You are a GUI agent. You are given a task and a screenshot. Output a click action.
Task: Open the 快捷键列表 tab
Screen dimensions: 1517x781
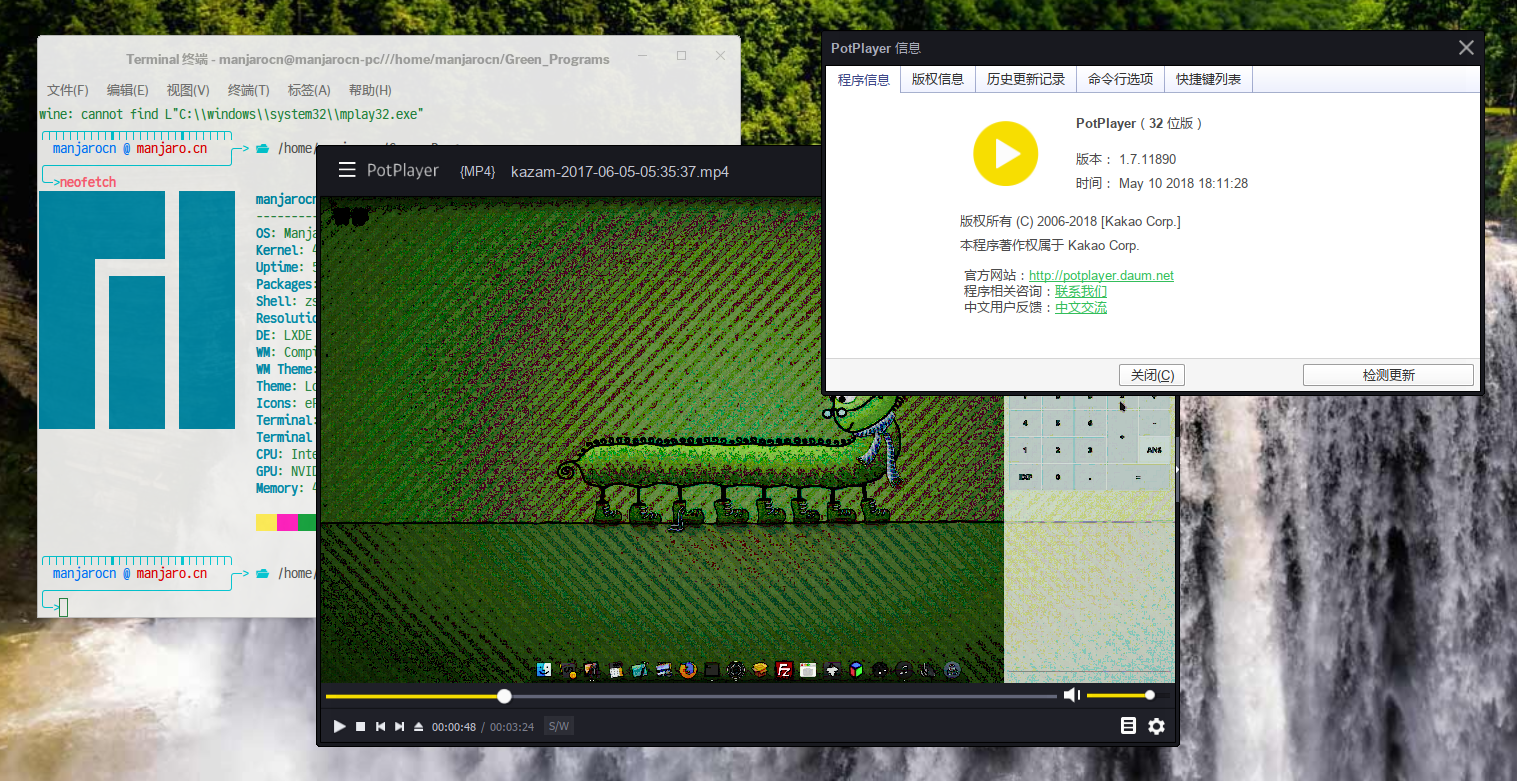[x=1209, y=79]
